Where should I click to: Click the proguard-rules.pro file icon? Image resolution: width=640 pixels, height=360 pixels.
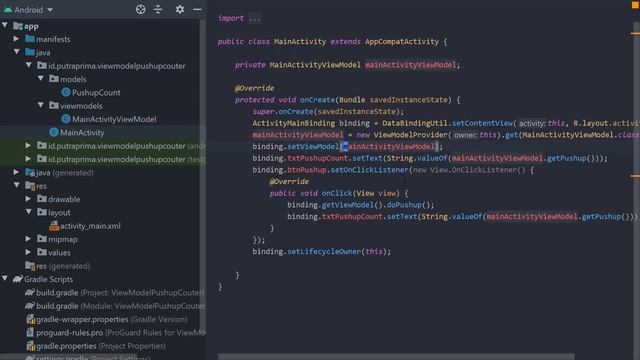point(30,333)
